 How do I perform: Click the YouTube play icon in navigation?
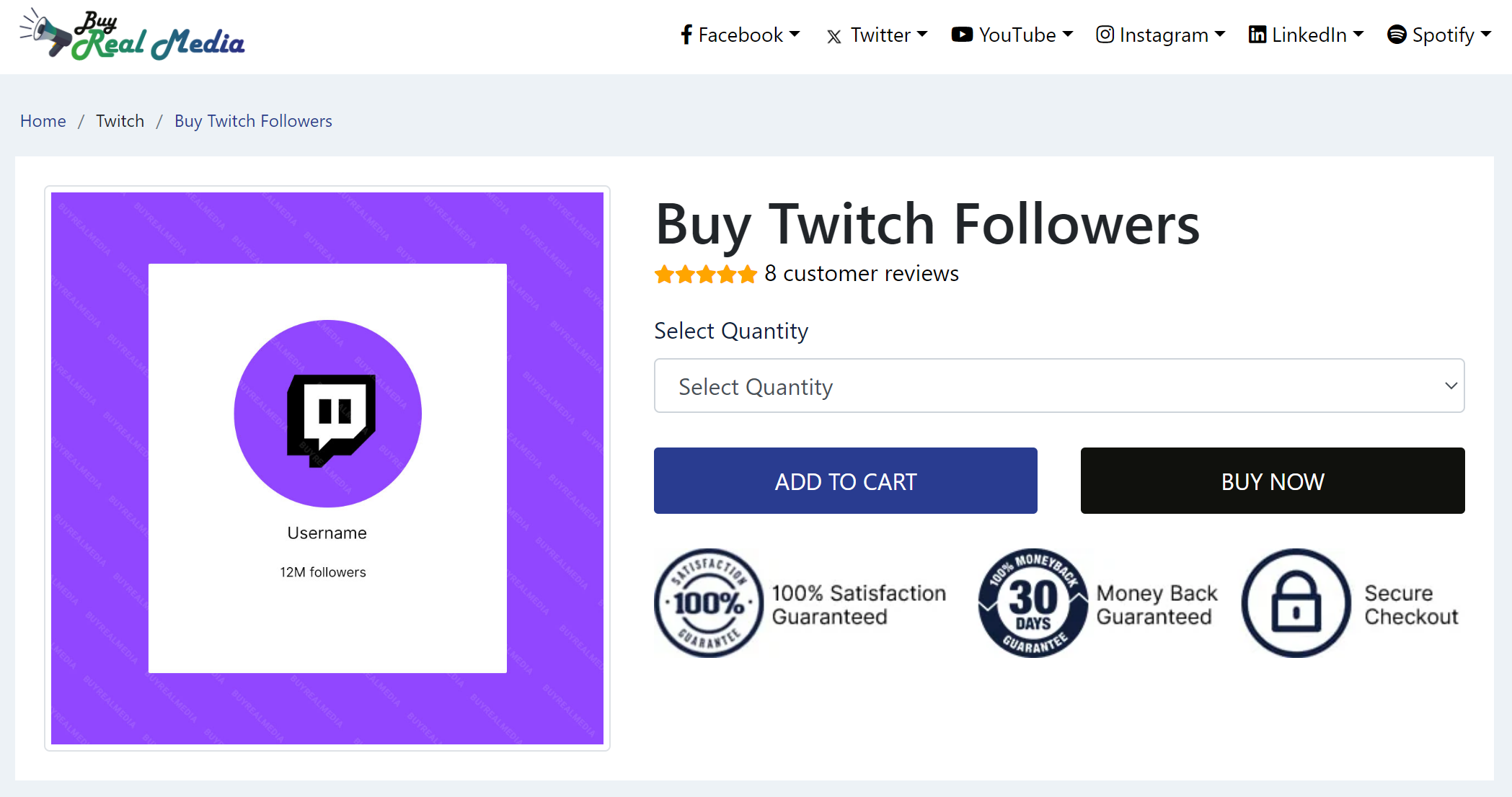962,35
